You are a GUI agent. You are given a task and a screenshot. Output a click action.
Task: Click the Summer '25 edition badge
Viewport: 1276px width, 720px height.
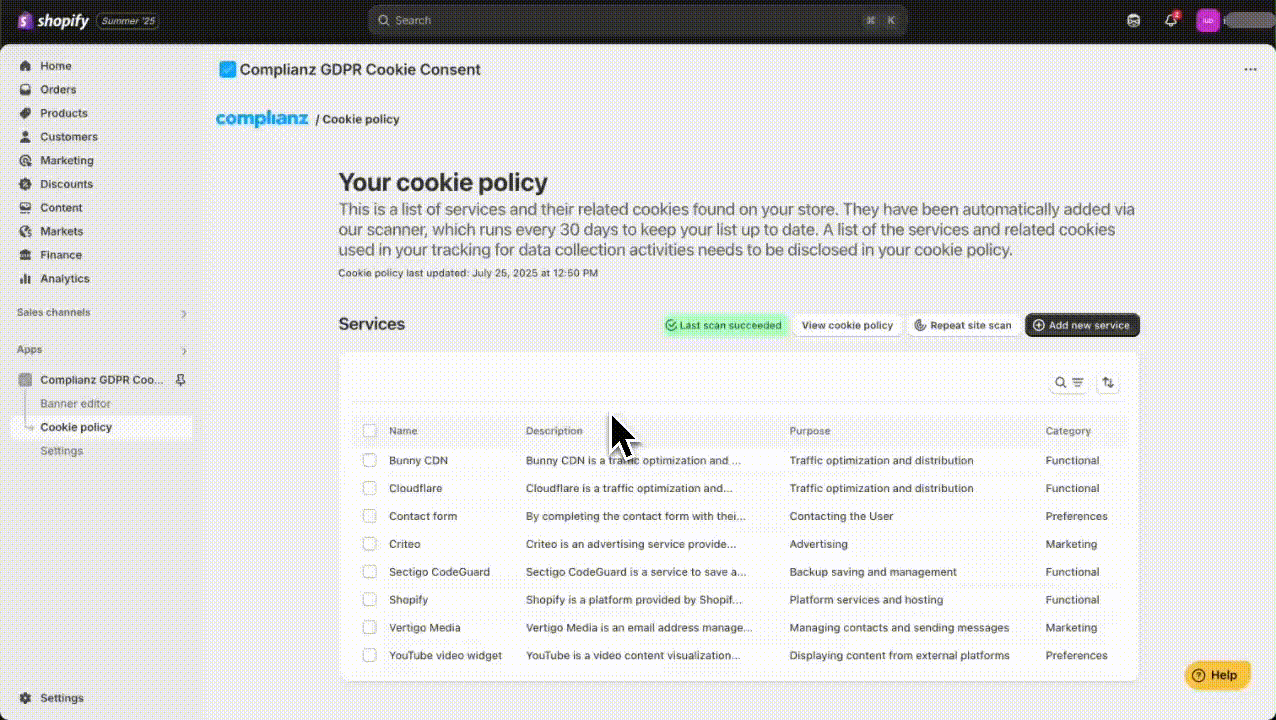(x=128, y=20)
